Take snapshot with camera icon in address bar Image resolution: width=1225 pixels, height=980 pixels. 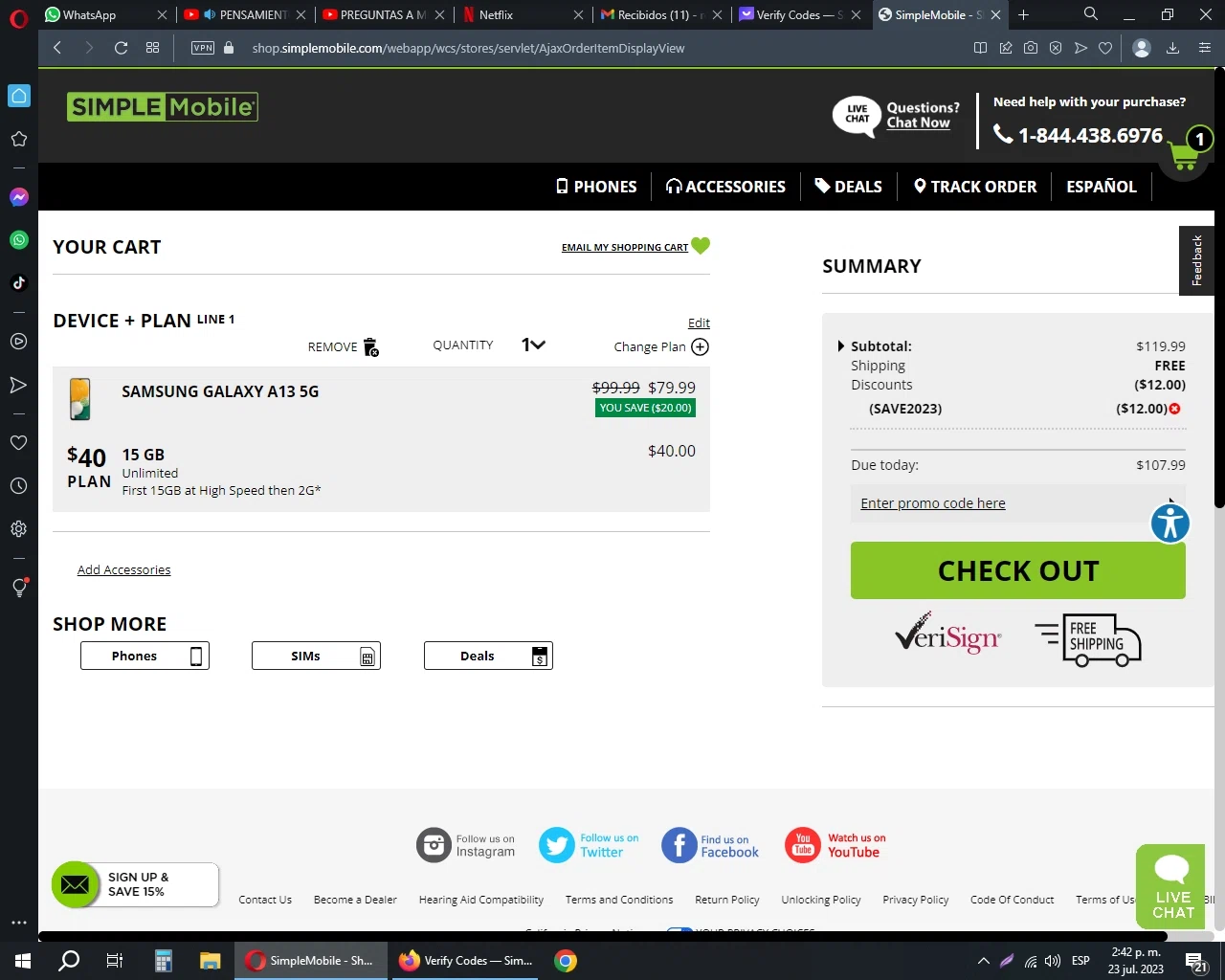tap(1031, 48)
